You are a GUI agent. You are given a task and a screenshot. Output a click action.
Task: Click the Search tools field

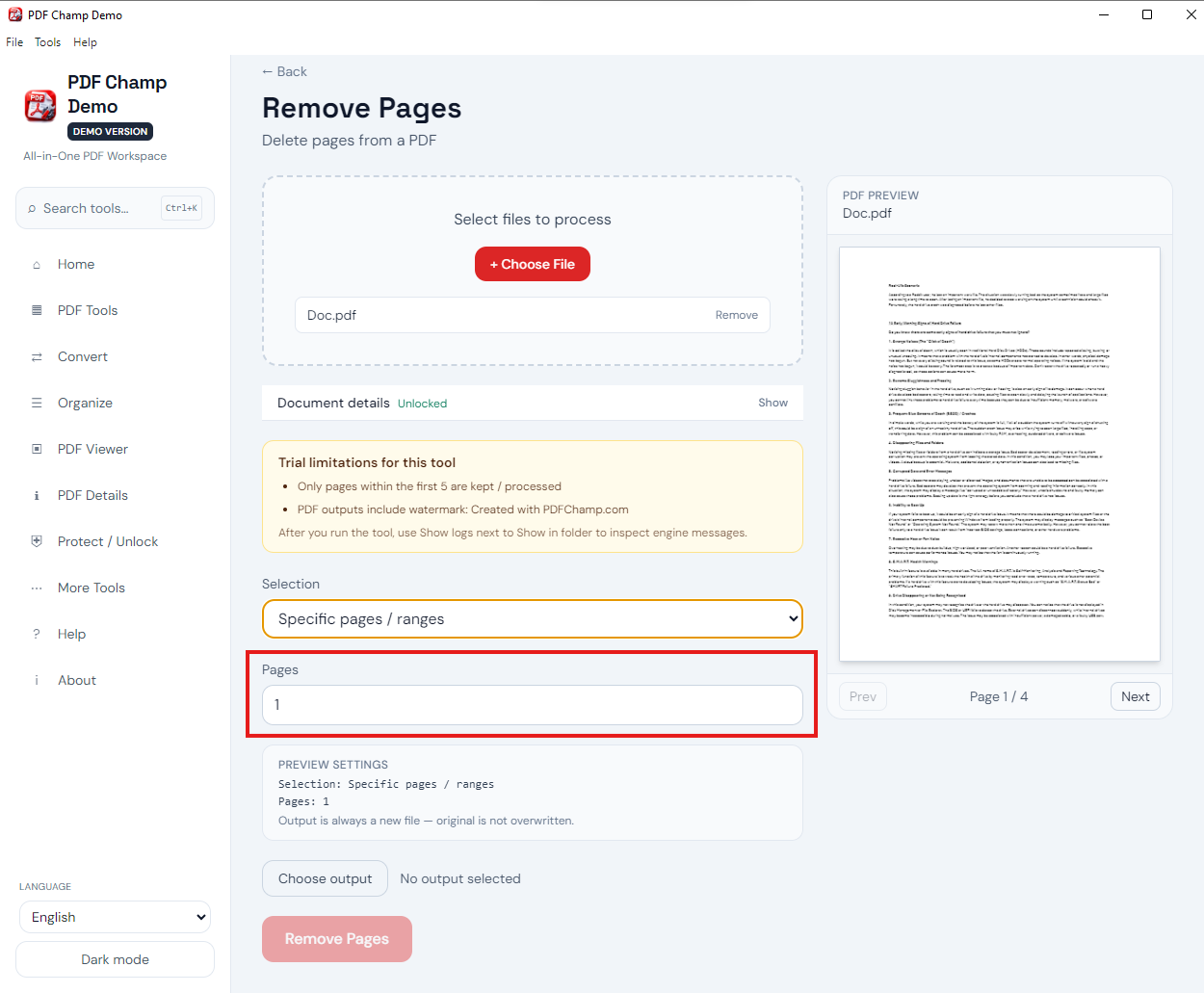(x=115, y=208)
